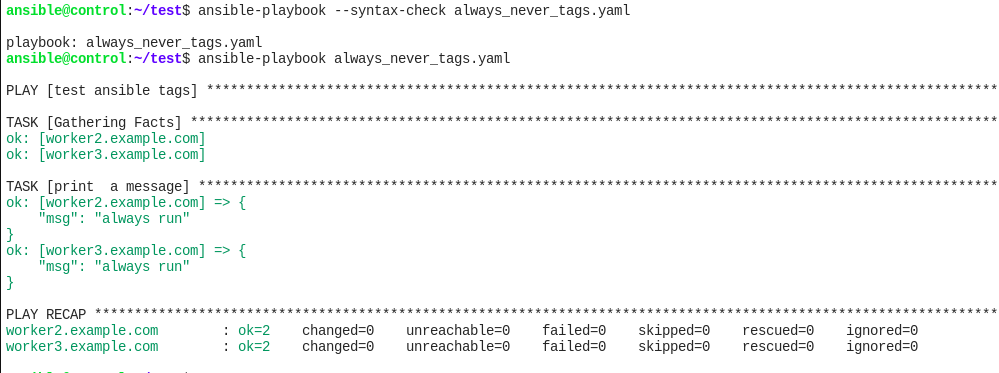Click the second ansible-playbook always_never_tags.yaml command
The width and height of the screenshot is (999, 373).
click(x=354, y=59)
